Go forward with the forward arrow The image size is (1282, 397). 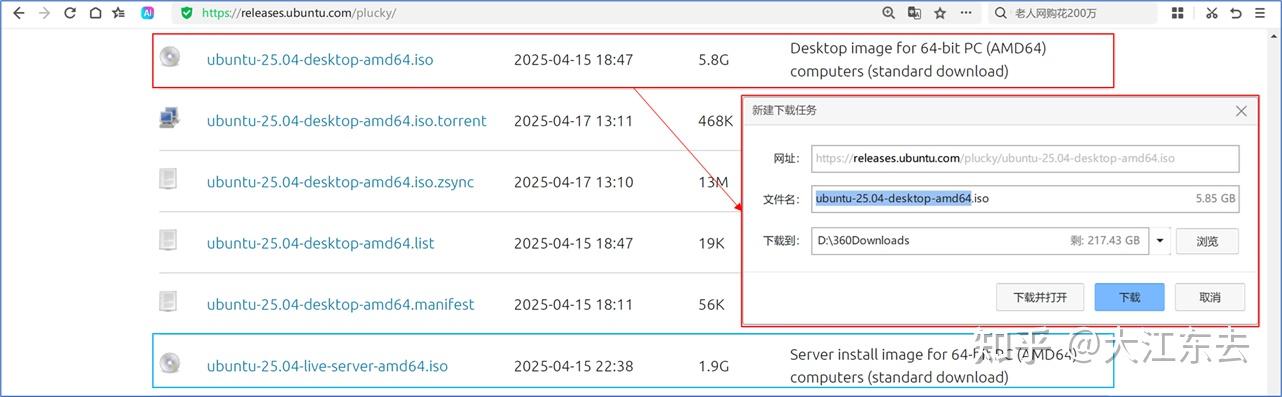coord(44,13)
